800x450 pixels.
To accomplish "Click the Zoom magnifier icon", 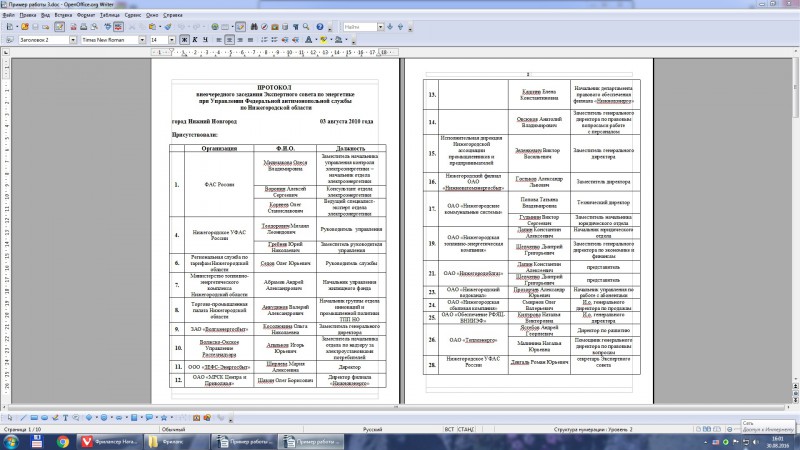I will coord(306,27).
